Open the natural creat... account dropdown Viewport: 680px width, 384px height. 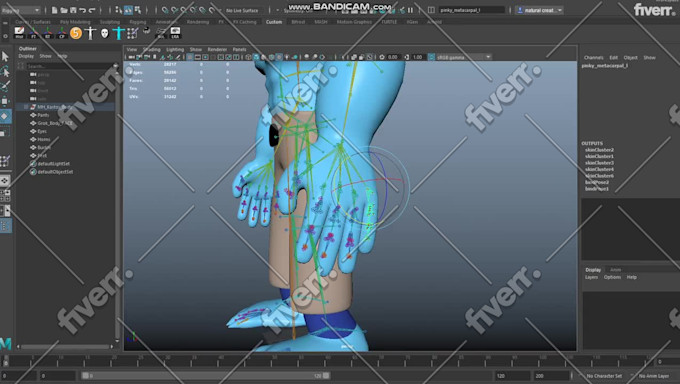[539, 10]
